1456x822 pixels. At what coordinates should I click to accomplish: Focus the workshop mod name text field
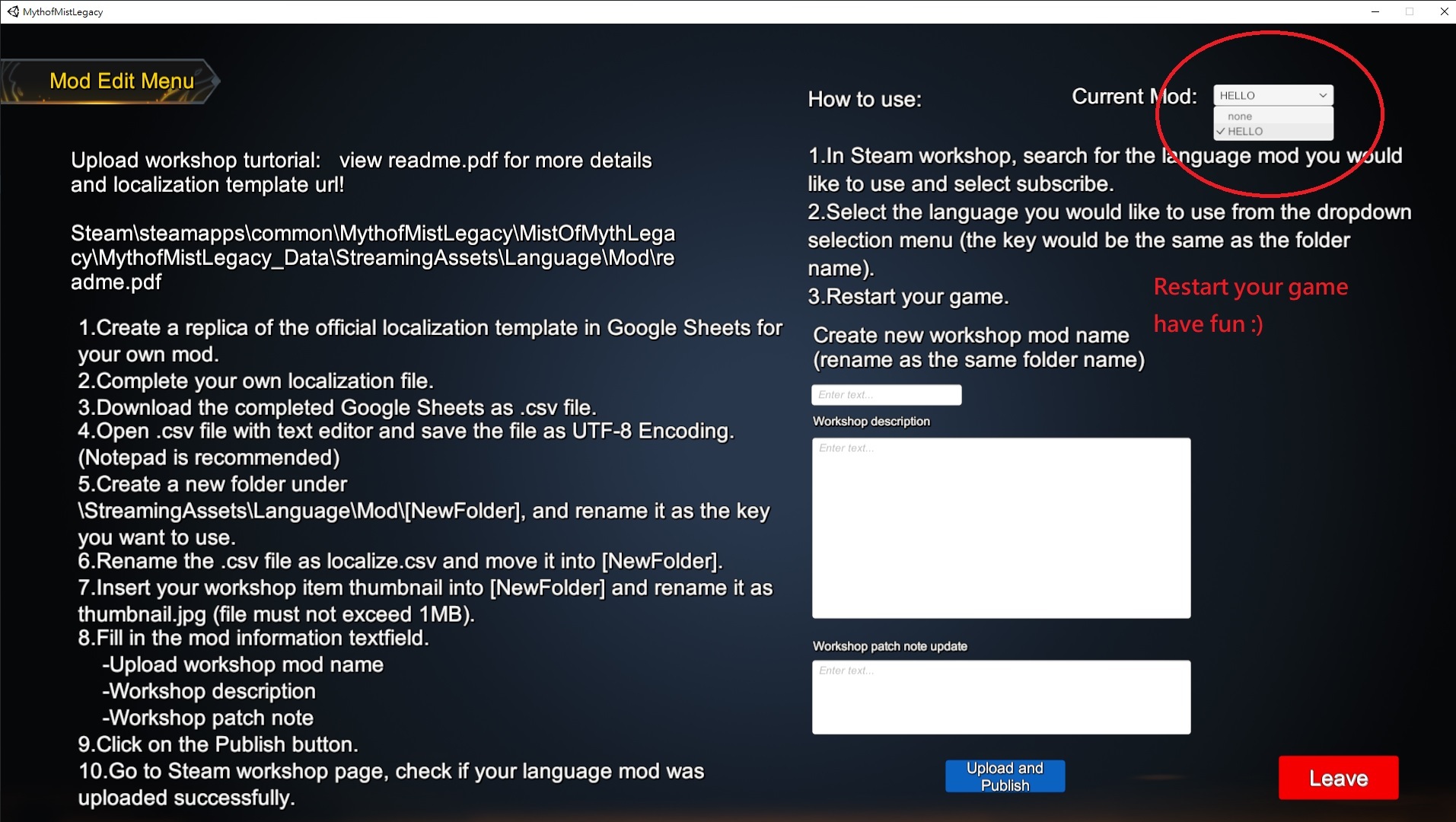(886, 395)
